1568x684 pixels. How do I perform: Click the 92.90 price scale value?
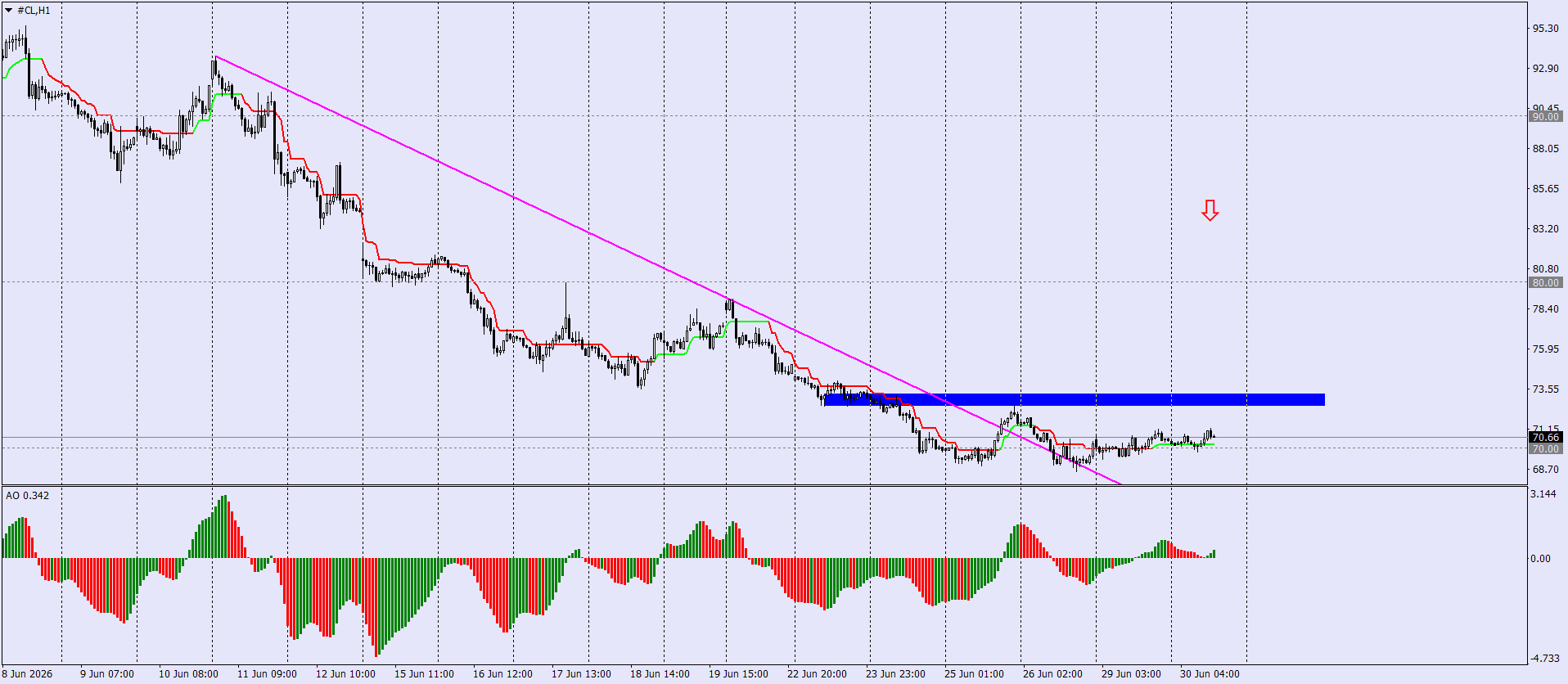[x=1545, y=69]
